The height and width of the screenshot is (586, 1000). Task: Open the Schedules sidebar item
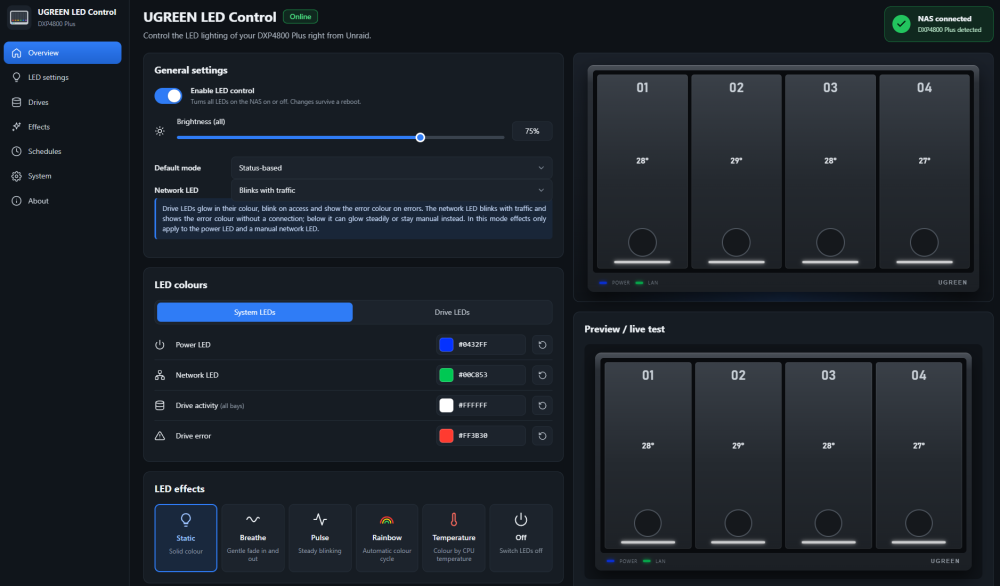pos(62,151)
